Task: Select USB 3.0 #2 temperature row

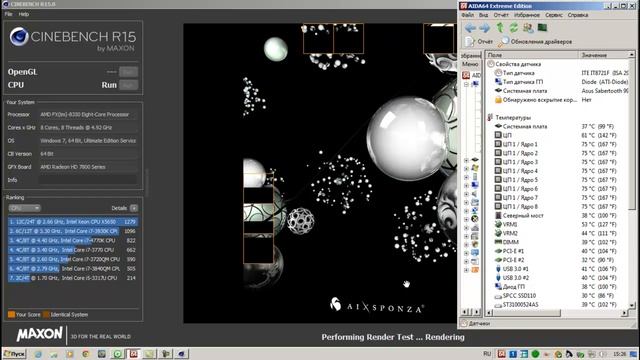Action: (557, 278)
